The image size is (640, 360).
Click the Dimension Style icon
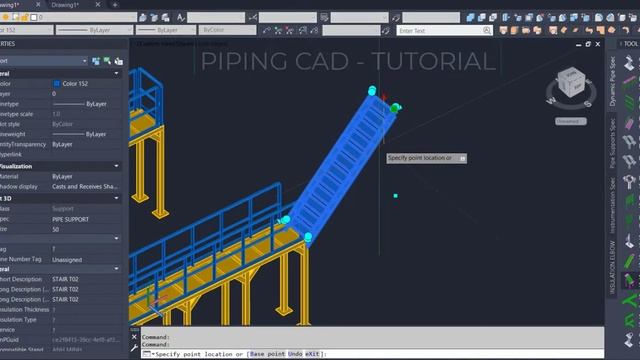coord(252,18)
